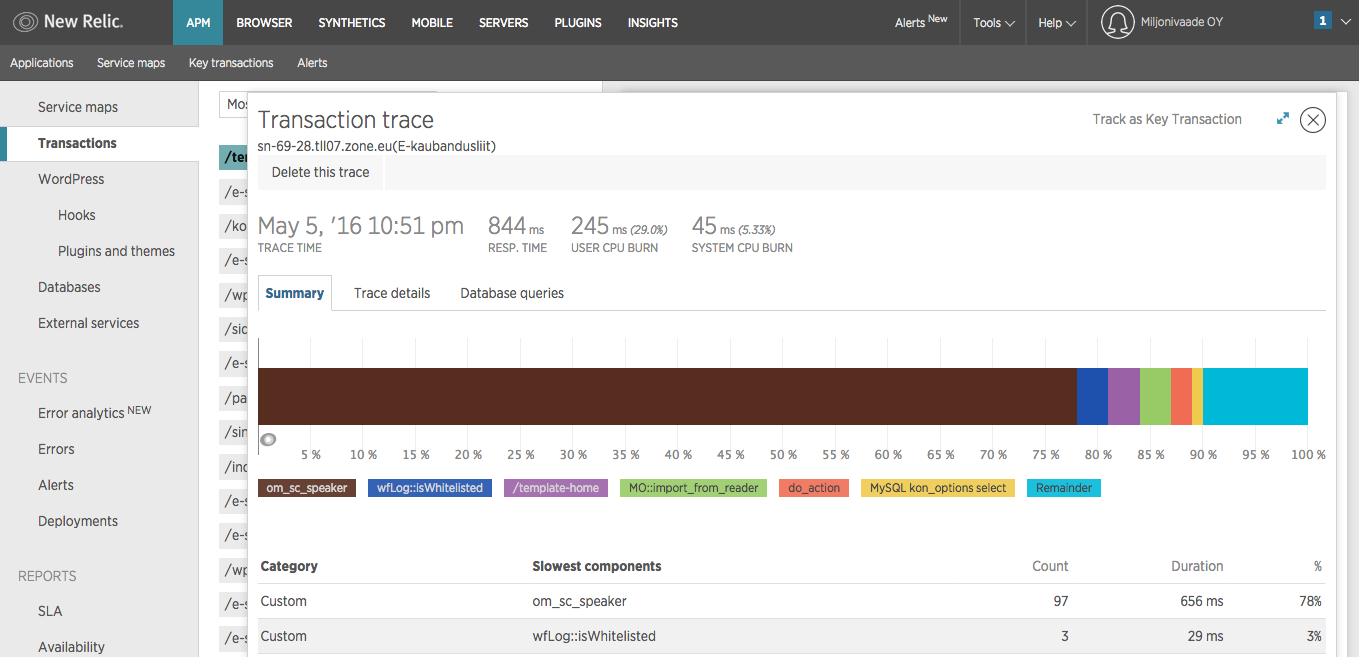Open the SYNTHETICS product tab
The image size is (1359, 657).
point(352,22)
